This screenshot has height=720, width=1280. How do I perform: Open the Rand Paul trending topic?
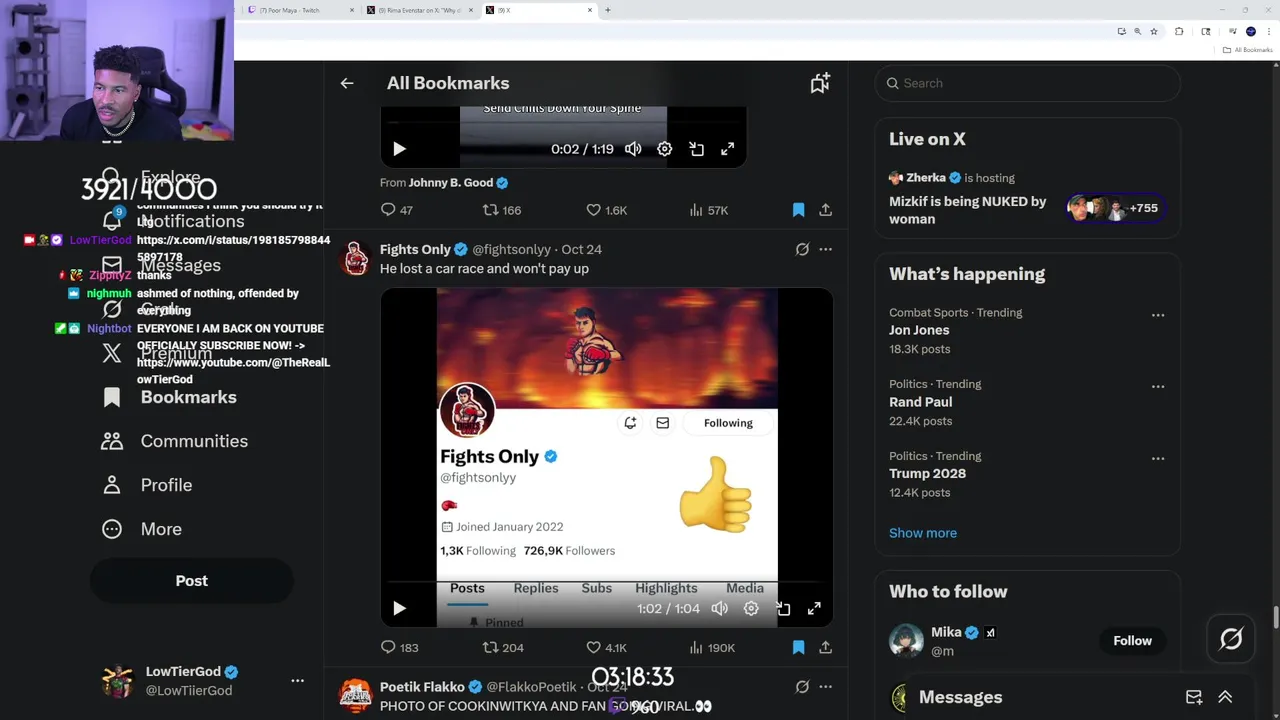pyautogui.click(x=920, y=402)
